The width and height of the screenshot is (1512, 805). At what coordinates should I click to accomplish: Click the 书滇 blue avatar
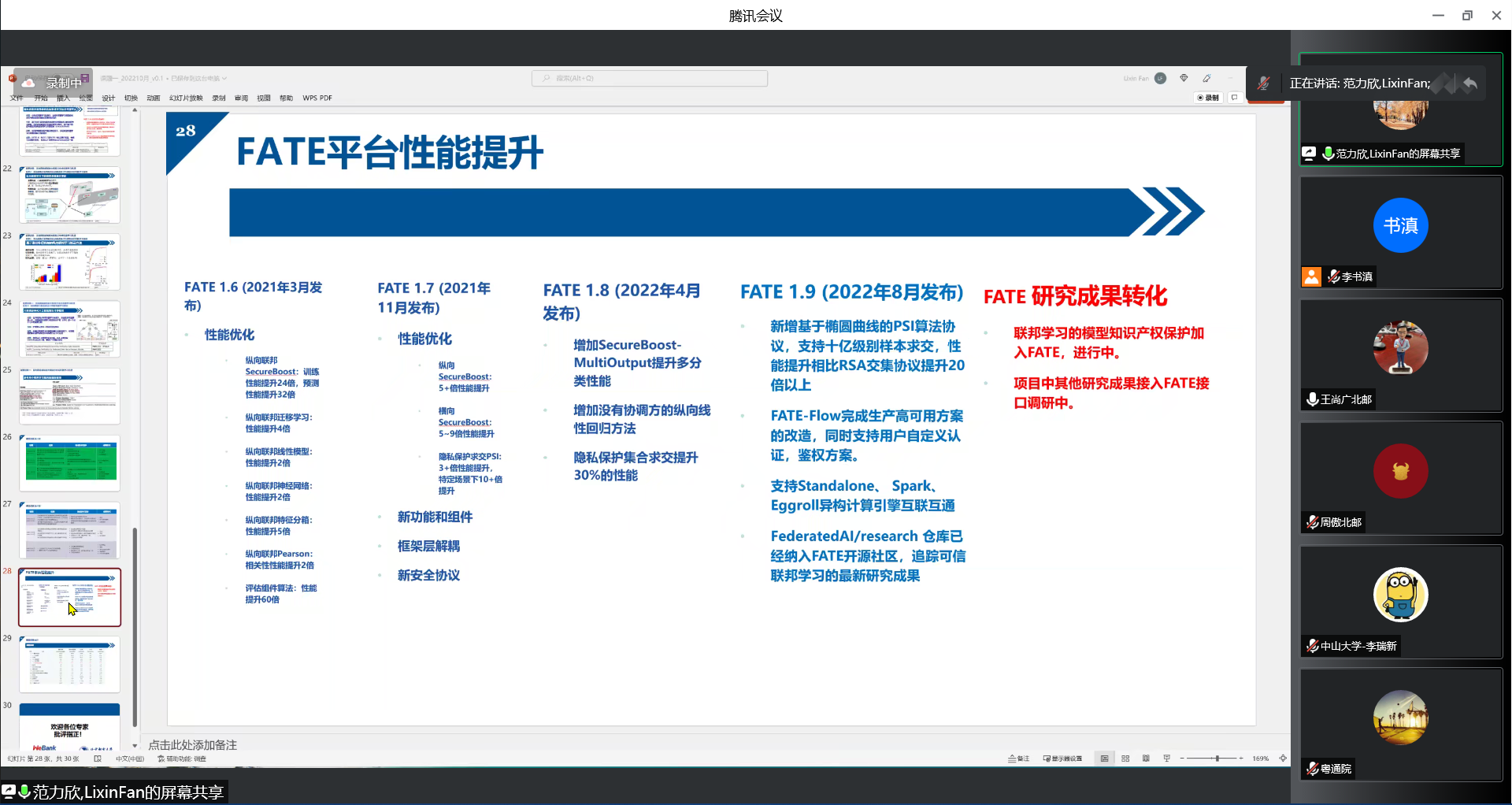[x=1400, y=225]
